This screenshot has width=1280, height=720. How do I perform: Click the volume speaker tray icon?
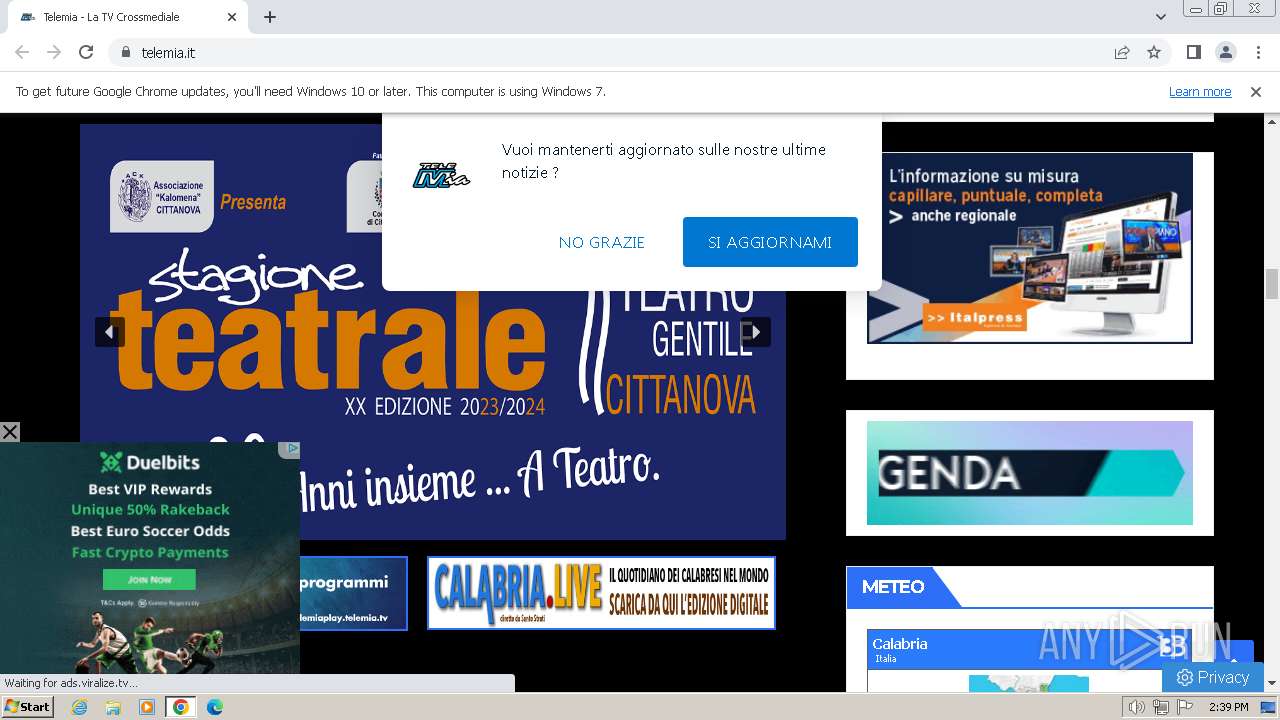1137,707
